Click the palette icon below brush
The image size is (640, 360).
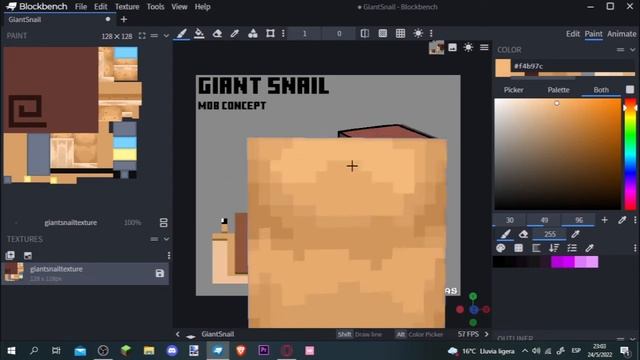coord(501,248)
